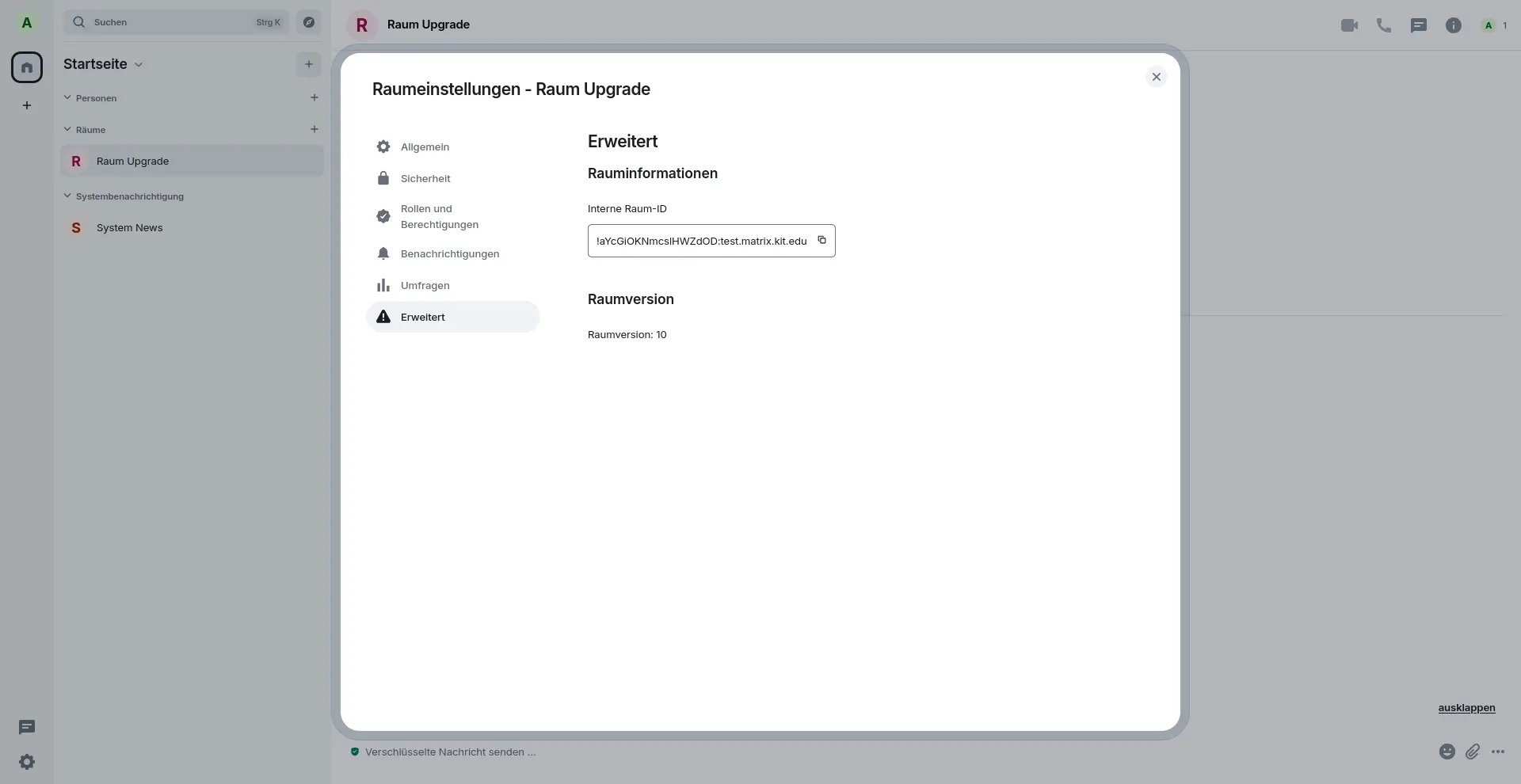Image resolution: width=1521 pixels, height=784 pixels.
Task: Show room info panel
Action: pyautogui.click(x=1453, y=25)
